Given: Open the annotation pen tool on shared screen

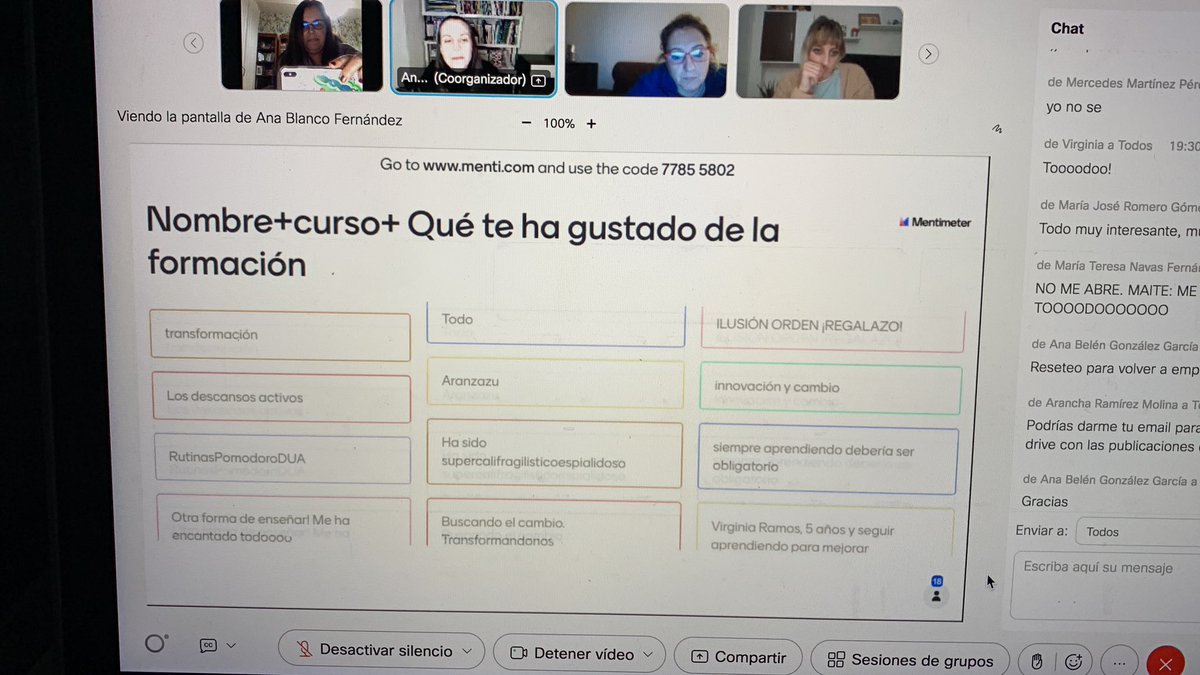Looking at the screenshot, I should (x=997, y=130).
